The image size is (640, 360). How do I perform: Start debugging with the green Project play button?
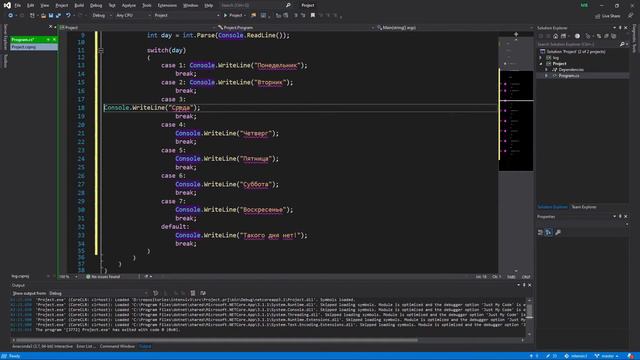234,16
